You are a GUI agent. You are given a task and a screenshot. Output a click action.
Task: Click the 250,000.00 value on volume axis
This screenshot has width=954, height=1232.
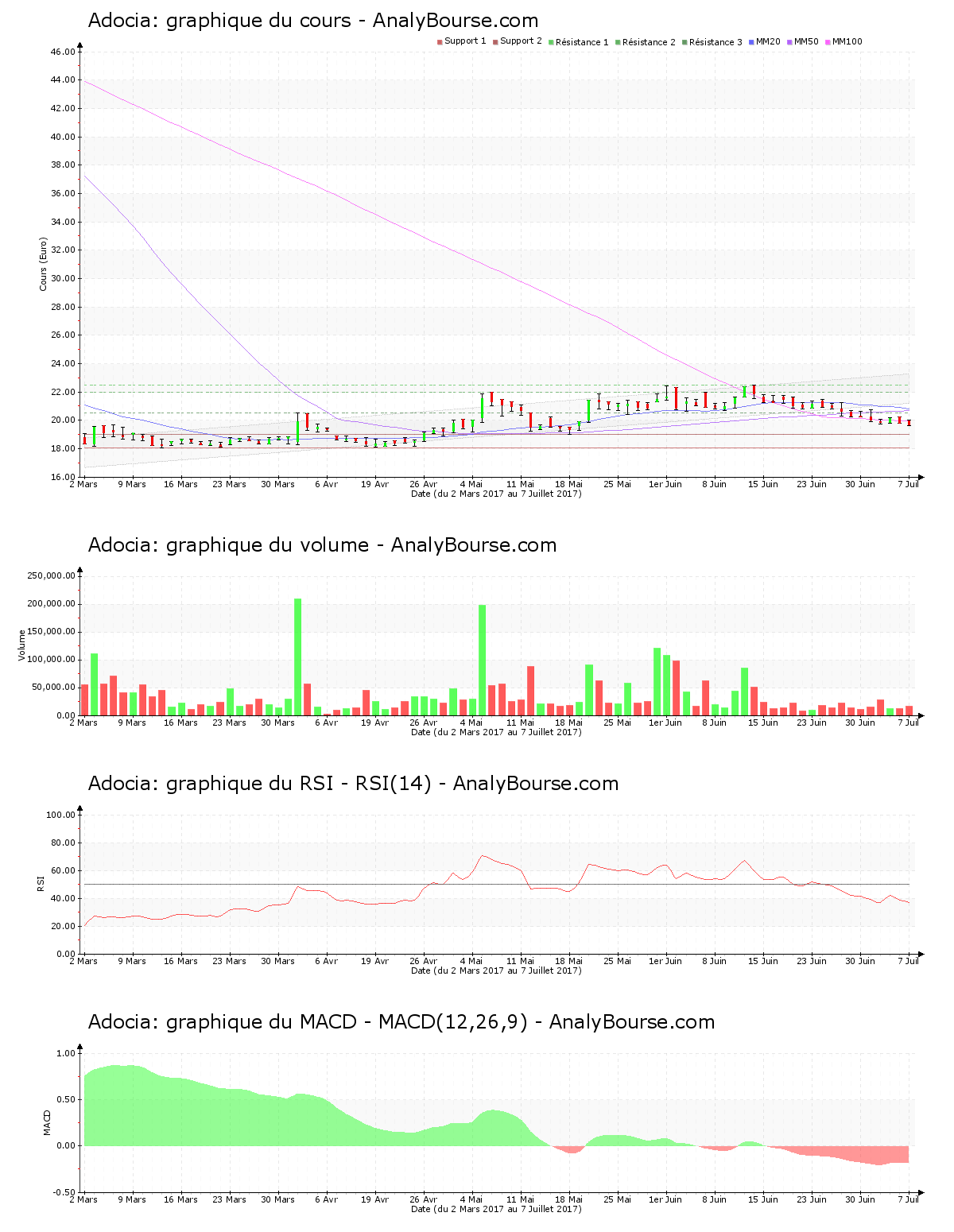pos(52,576)
